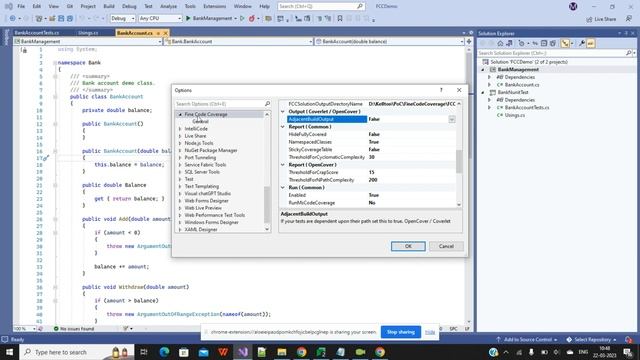Click the Hot Reload flame icon
Screen dimensions: 640x360
(252, 18)
